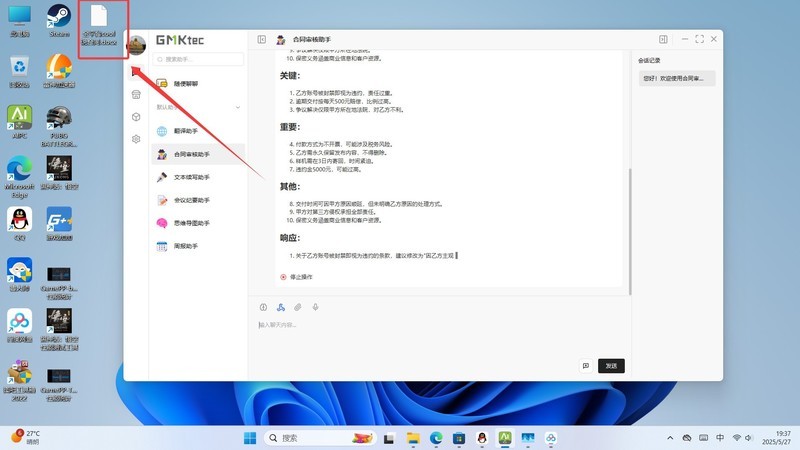800x450 pixels.
Task: Select the Steam desktop shortcut
Action: click(x=59, y=21)
